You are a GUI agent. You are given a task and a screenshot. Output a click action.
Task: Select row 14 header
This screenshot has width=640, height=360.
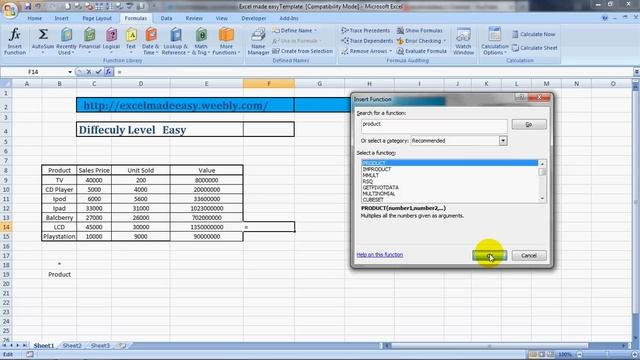click(6, 227)
